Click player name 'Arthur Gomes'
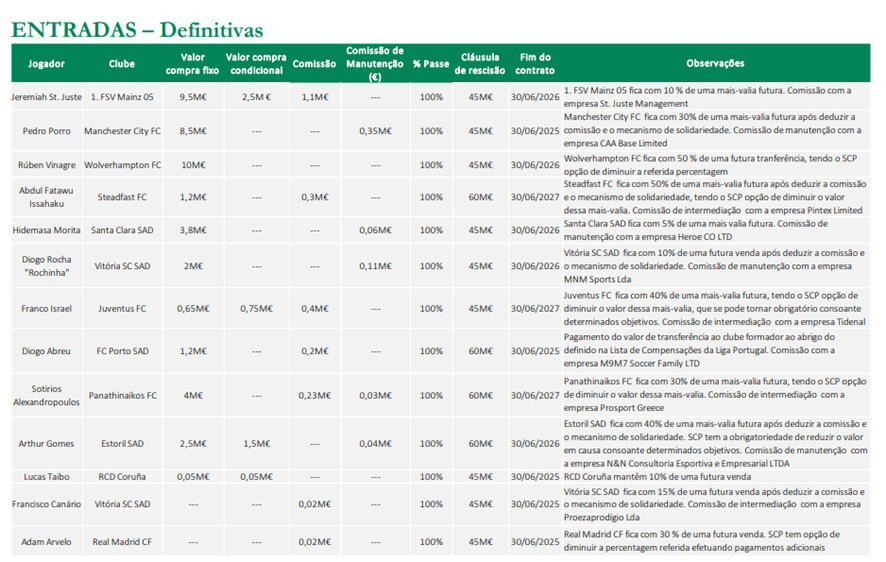The width and height of the screenshot is (886, 562). click(46, 444)
